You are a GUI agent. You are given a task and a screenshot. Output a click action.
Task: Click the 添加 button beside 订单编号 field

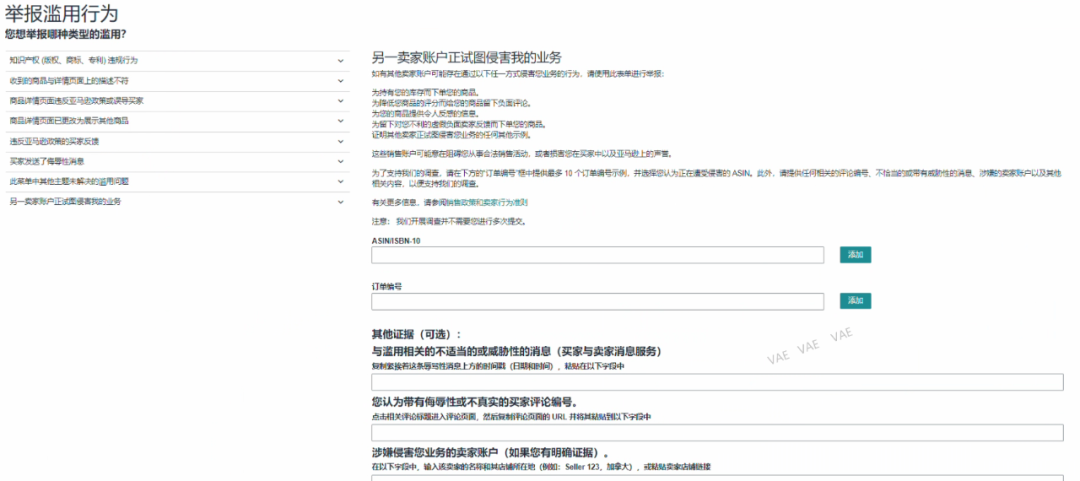[855, 301]
